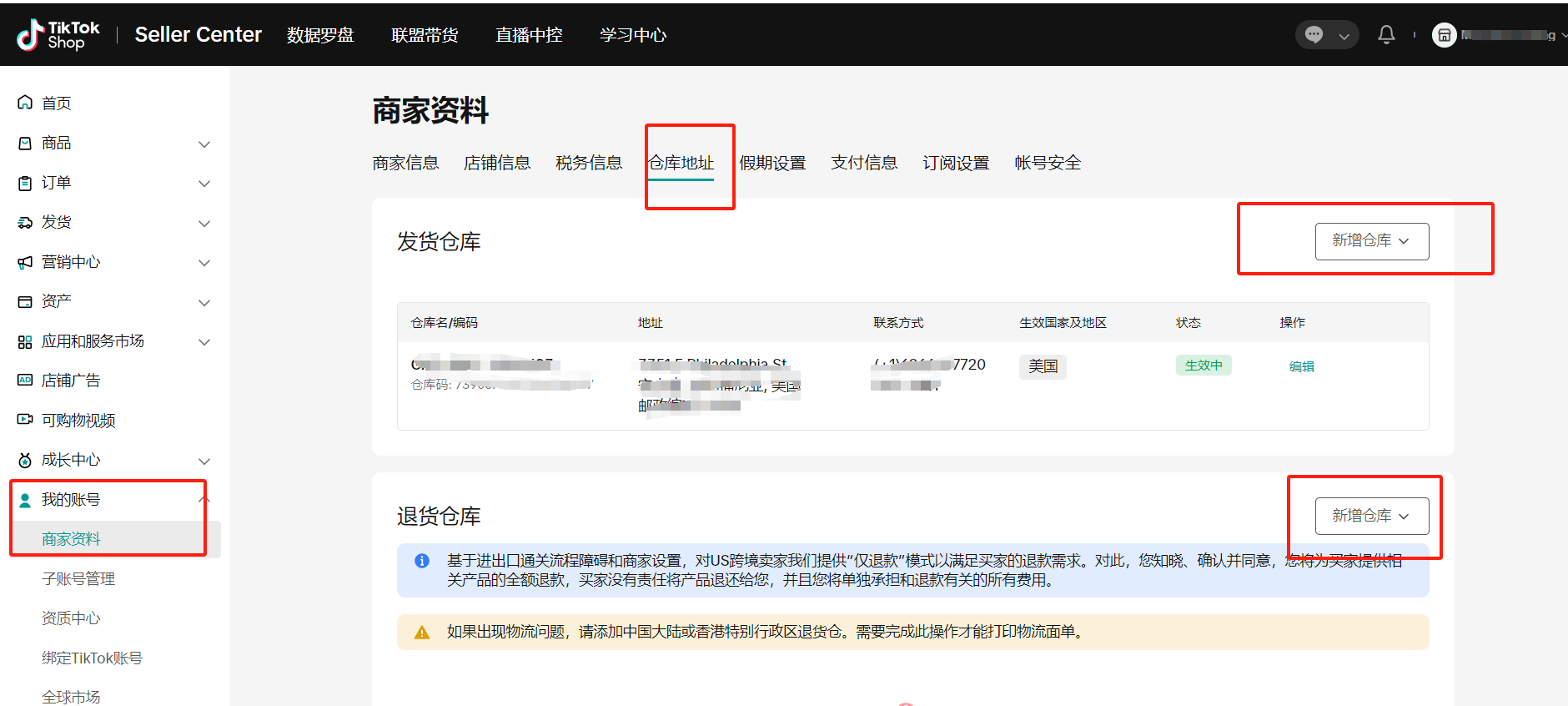The height and width of the screenshot is (706, 1568).
Task: Open the chat message icon
Action: point(1314,34)
